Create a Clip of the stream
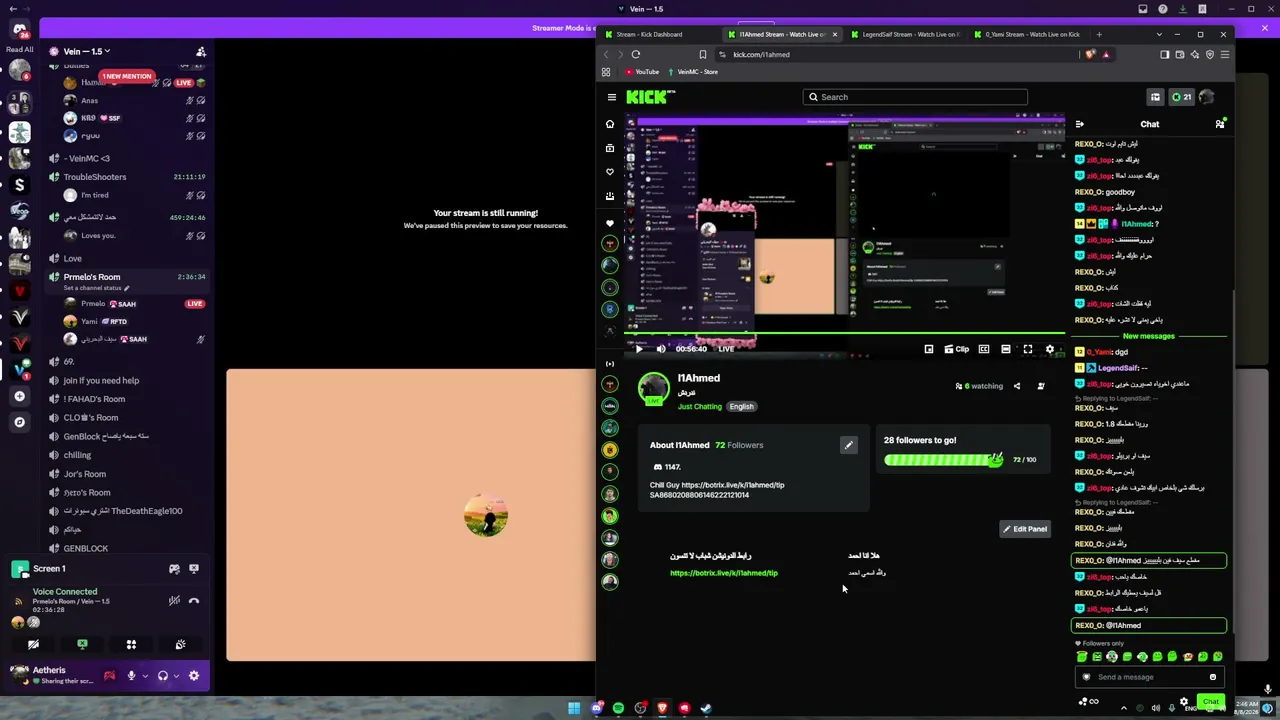Viewport: 1280px width, 720px height. tap(958, 349)
